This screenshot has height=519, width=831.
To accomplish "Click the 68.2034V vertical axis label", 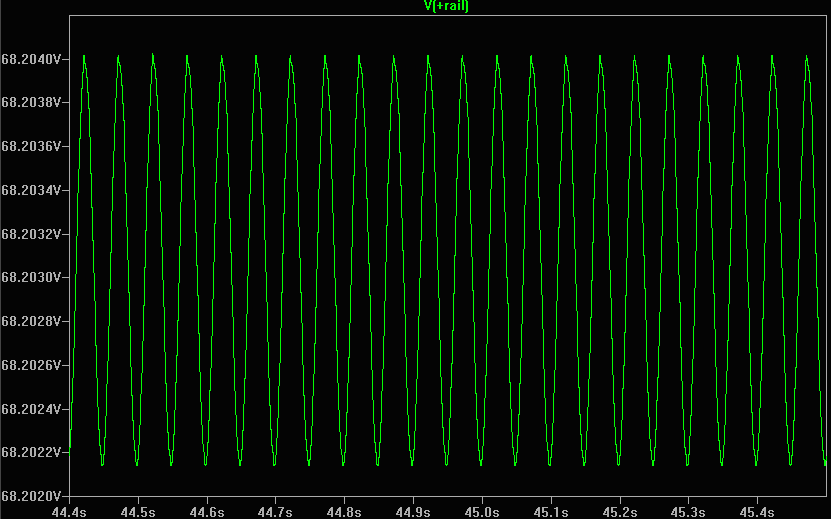I will point(31,190).
